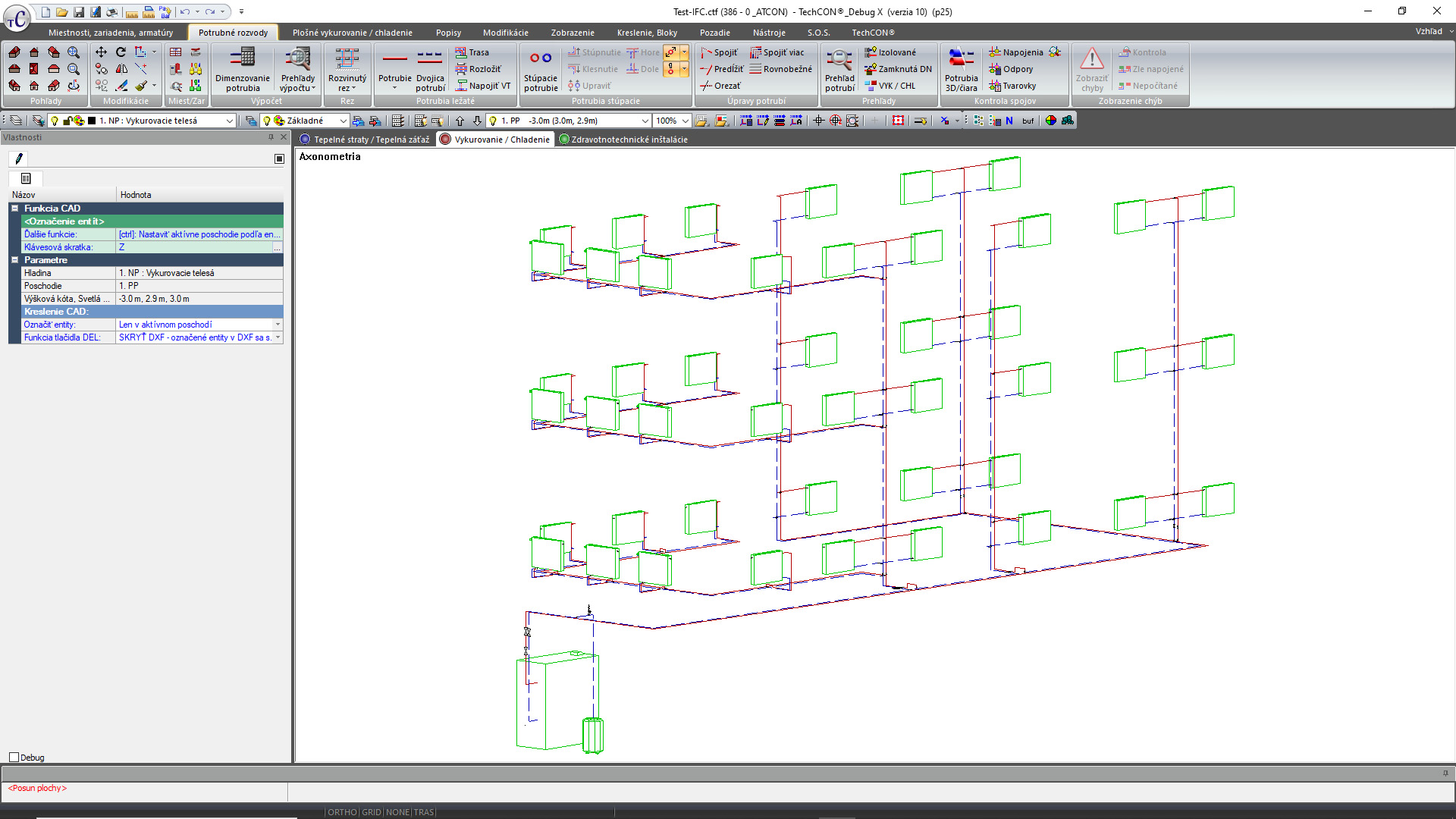
Task: Select the Rozvinutý rez tool
Action: pos(347,69)
